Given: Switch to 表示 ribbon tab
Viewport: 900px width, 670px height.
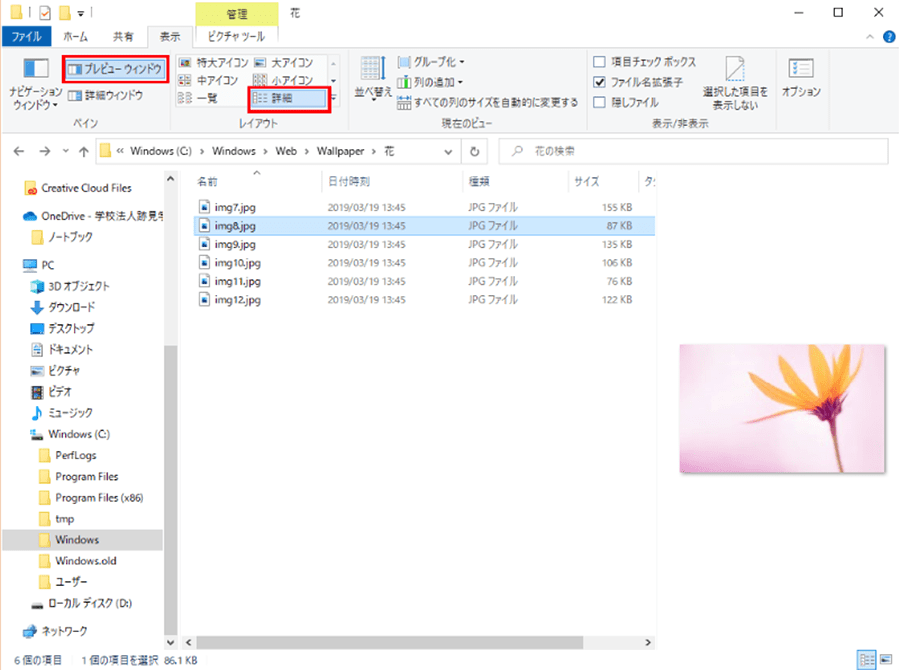Looking at the screenshot, I should point(170,36).
